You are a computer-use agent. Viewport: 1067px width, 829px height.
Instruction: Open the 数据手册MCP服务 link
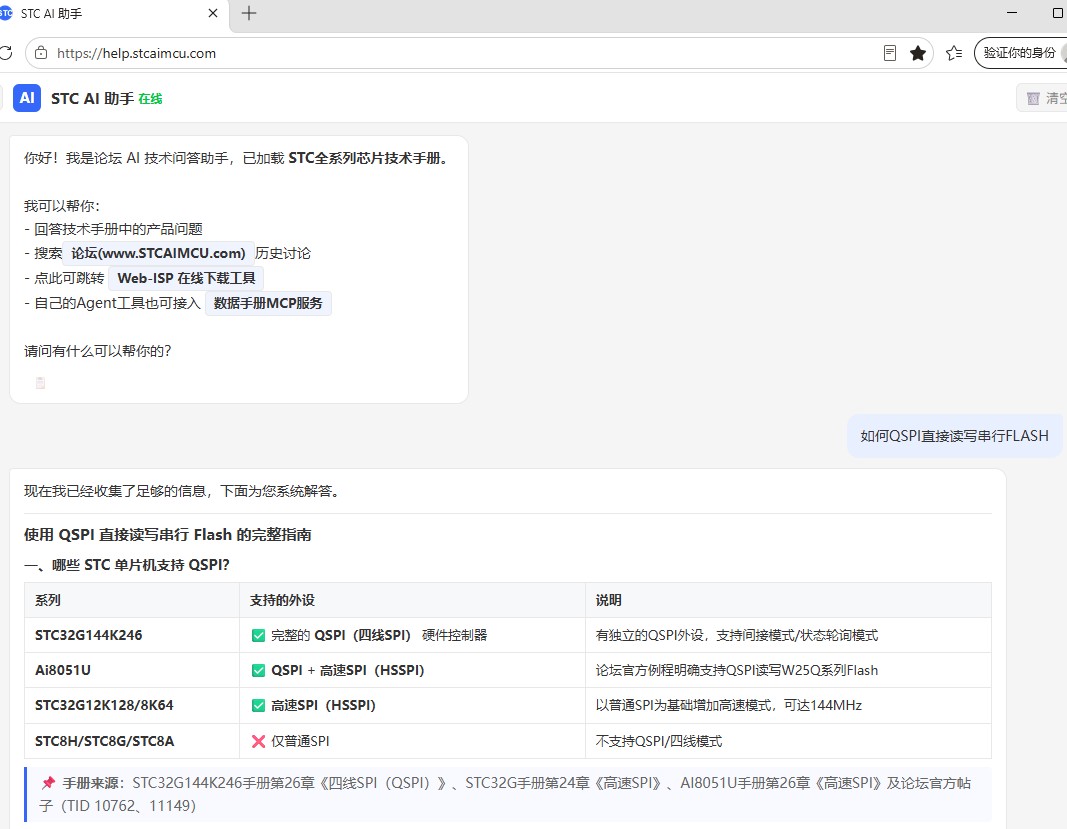(x=268, y=303)
